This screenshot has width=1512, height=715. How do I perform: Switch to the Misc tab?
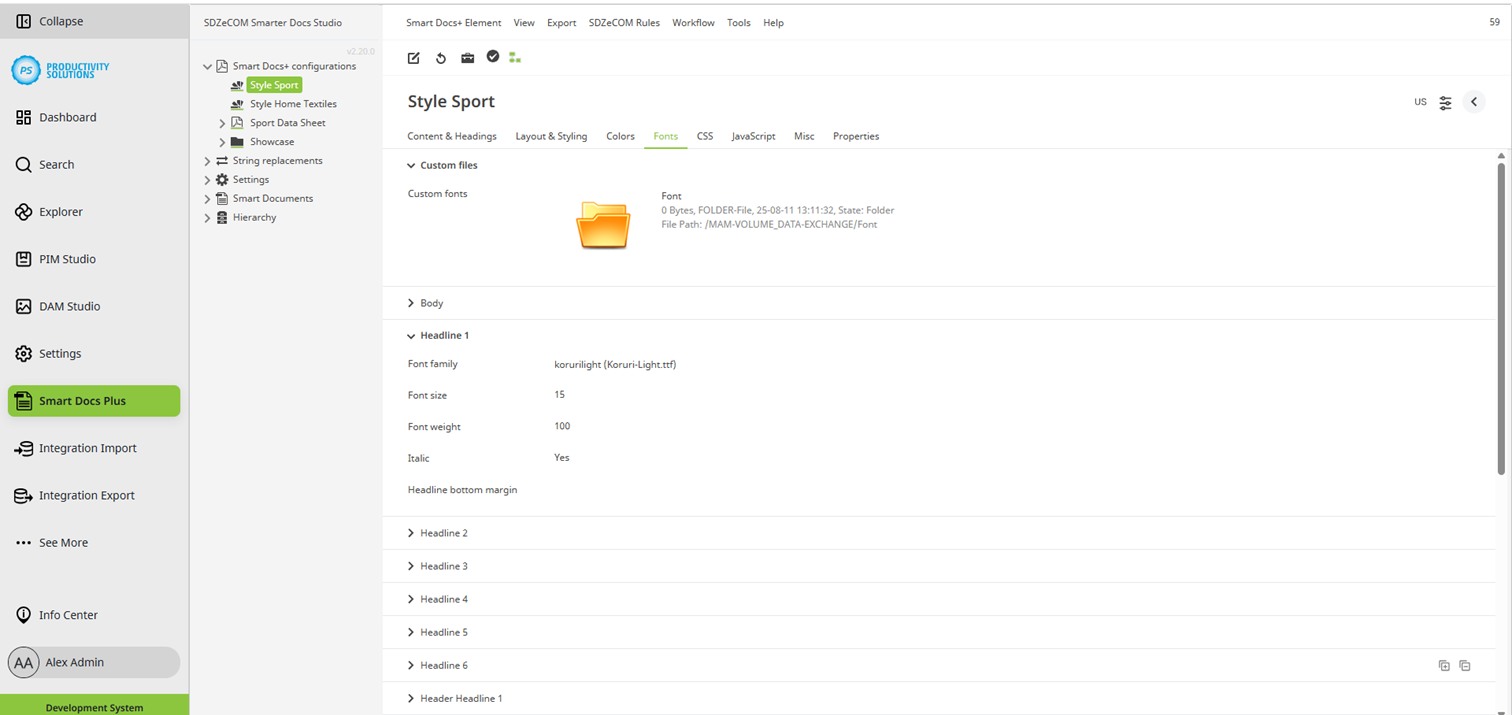coord(804,136)
